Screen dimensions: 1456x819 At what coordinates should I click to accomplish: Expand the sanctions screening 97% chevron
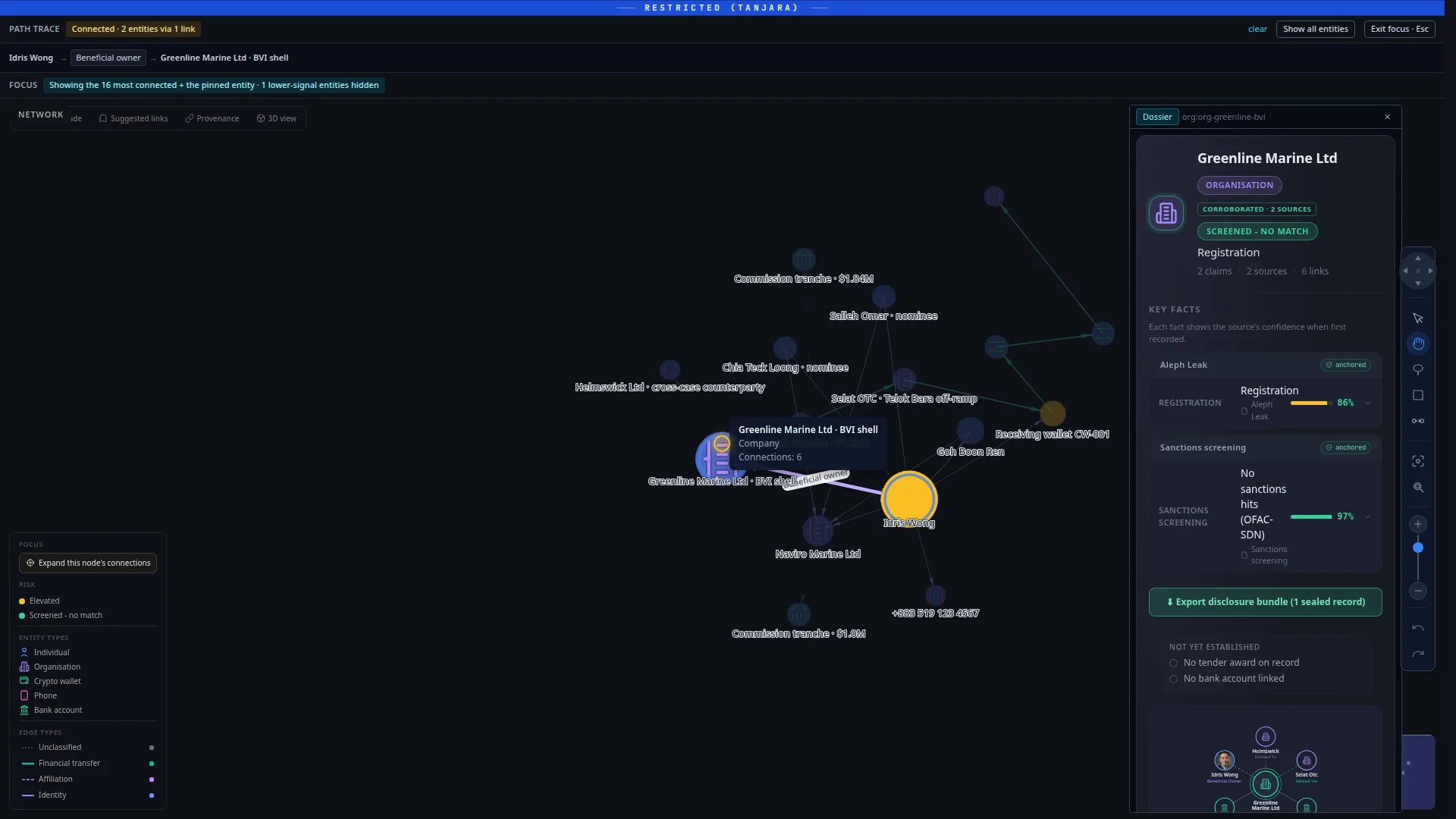click(x=1367, y=516)
